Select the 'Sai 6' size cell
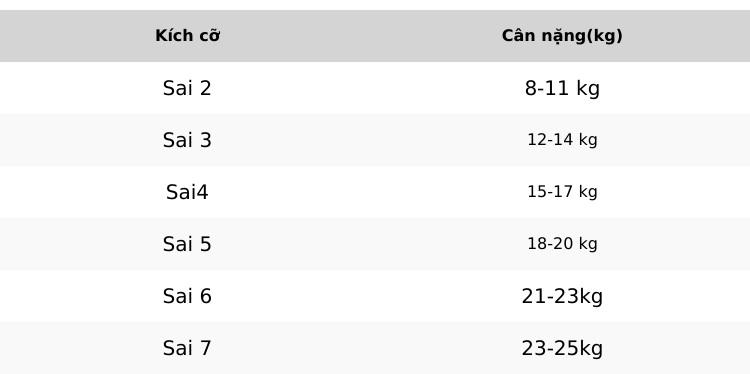The height and width of the screenshot is (374, 750). (187, 296)
